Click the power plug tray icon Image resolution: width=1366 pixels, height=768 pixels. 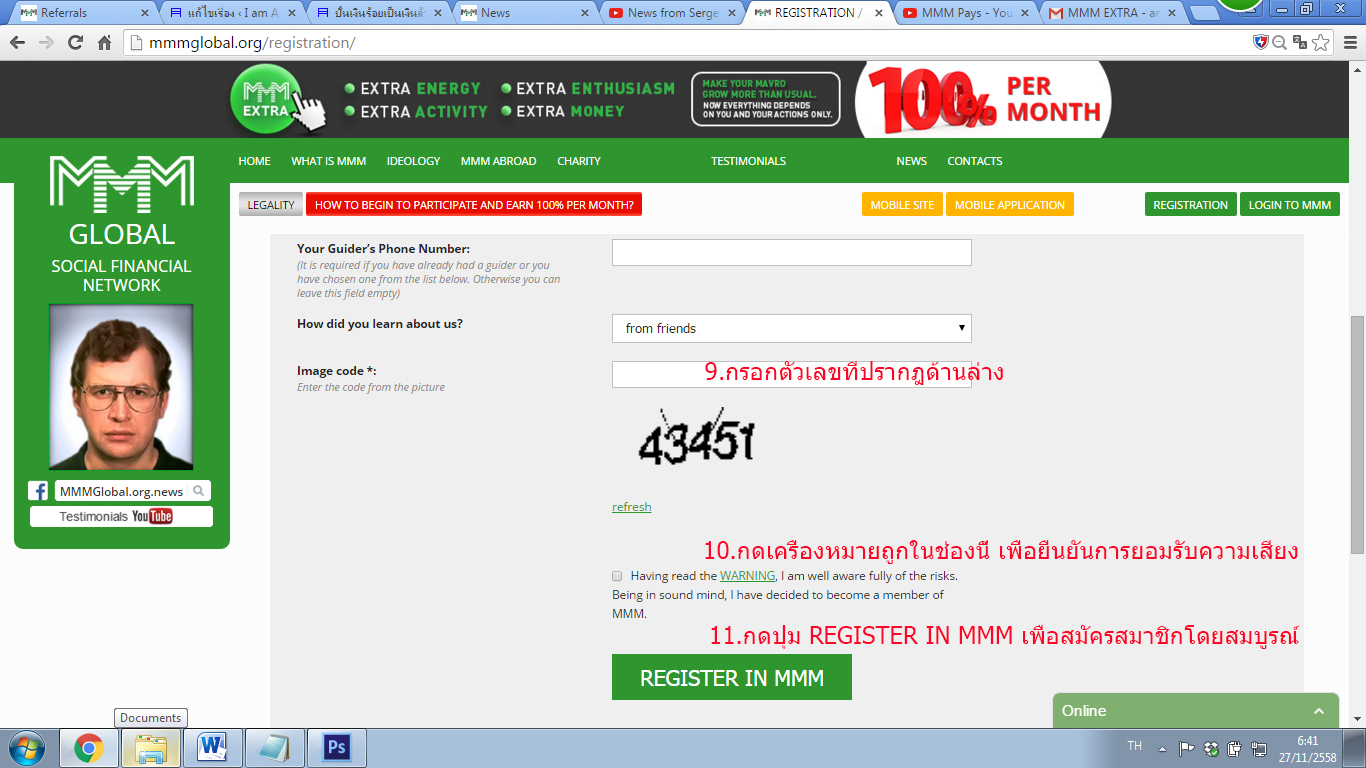[1235, 748]
